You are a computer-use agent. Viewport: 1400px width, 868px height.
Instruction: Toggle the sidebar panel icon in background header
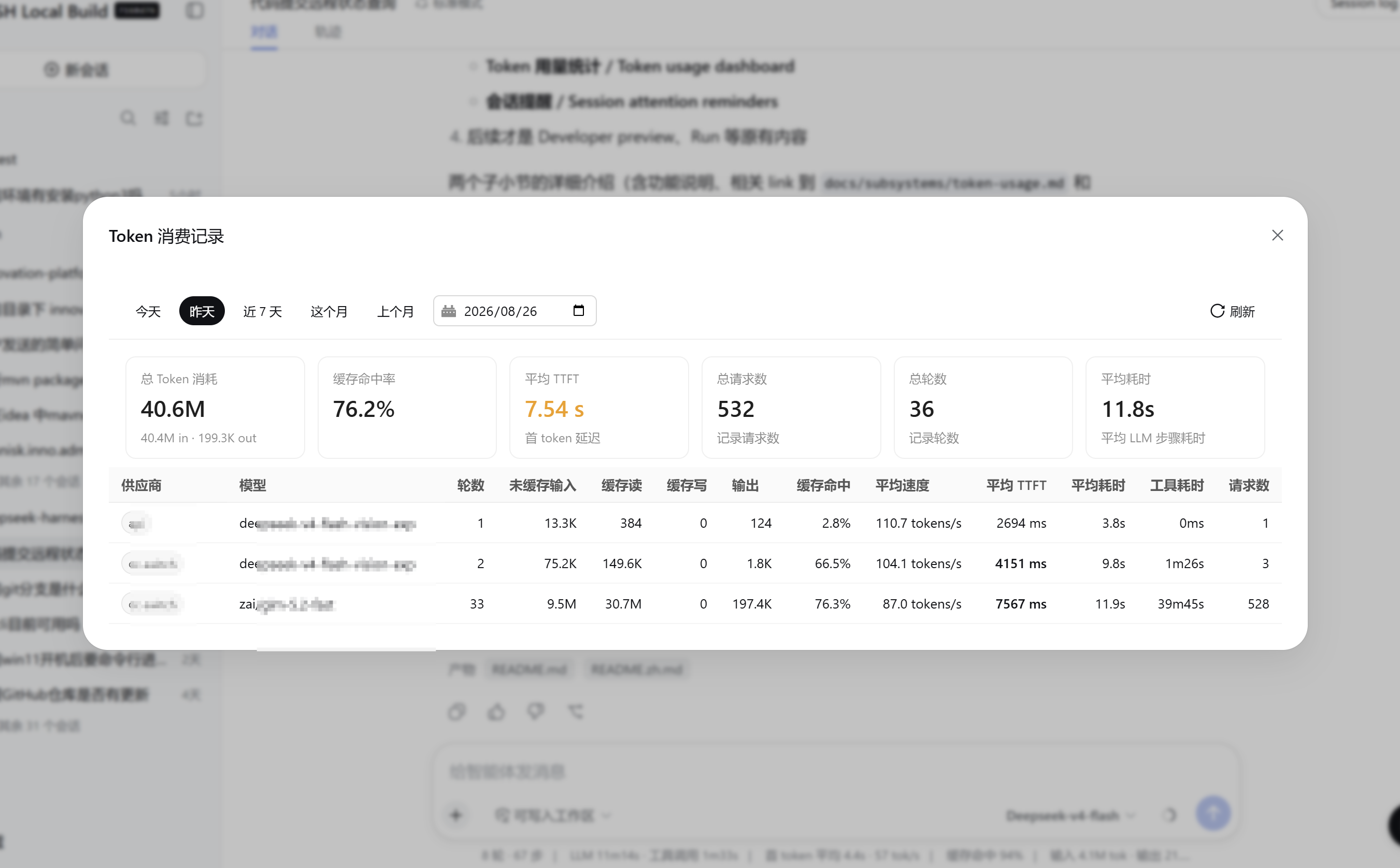pyautogui.click(x=195, y=10)
